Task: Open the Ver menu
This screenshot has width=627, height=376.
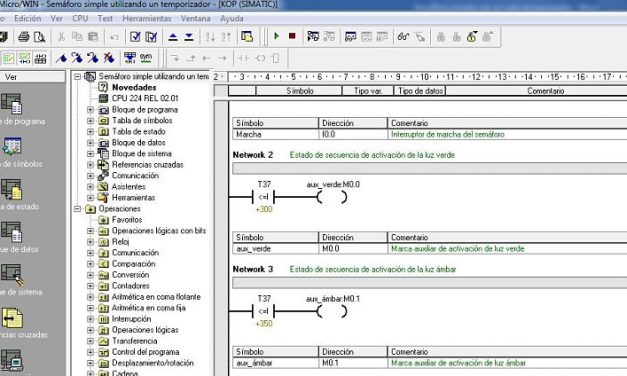Action: (56, 18)
